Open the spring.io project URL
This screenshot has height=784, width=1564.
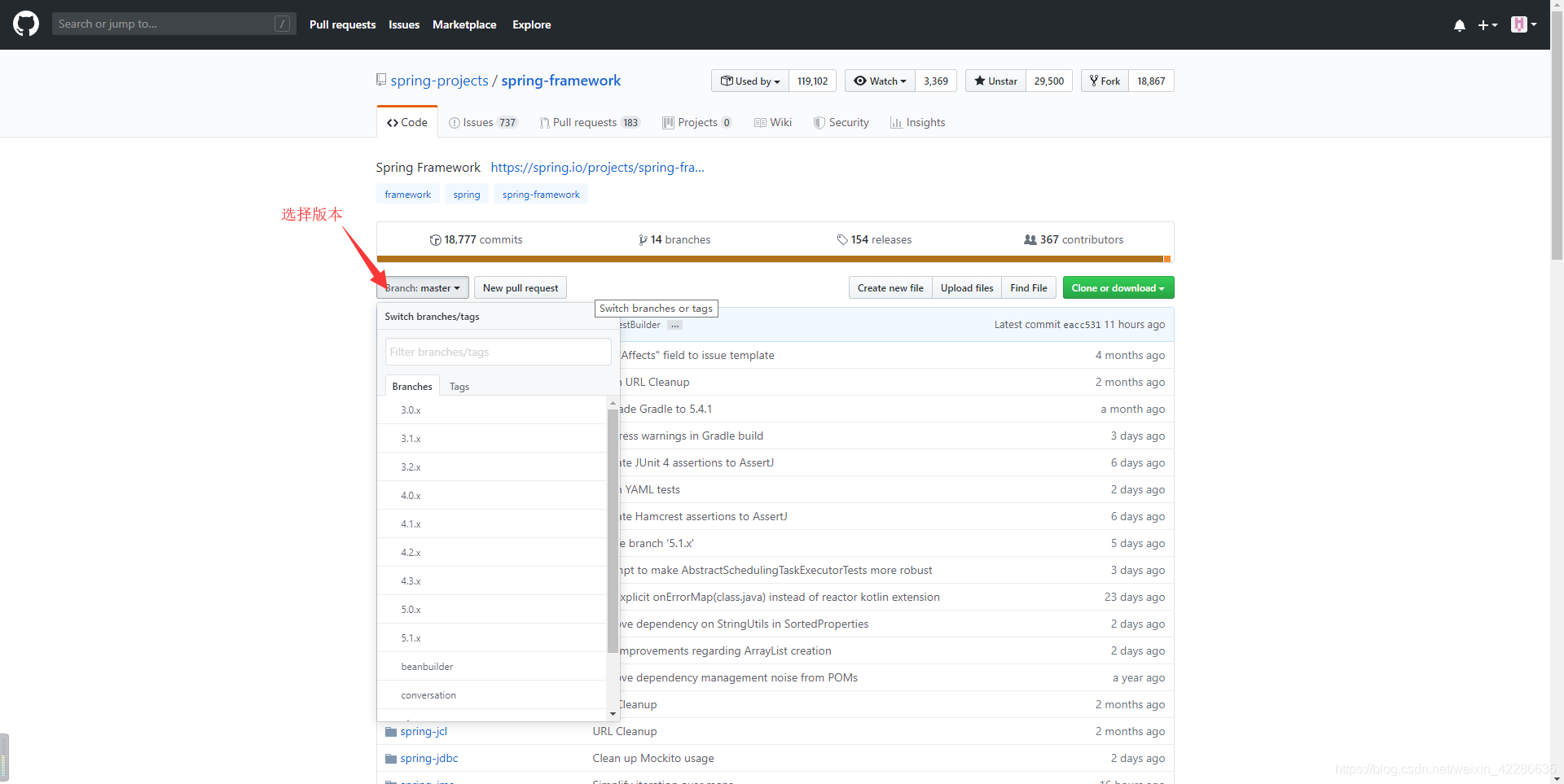click(597, 168)
